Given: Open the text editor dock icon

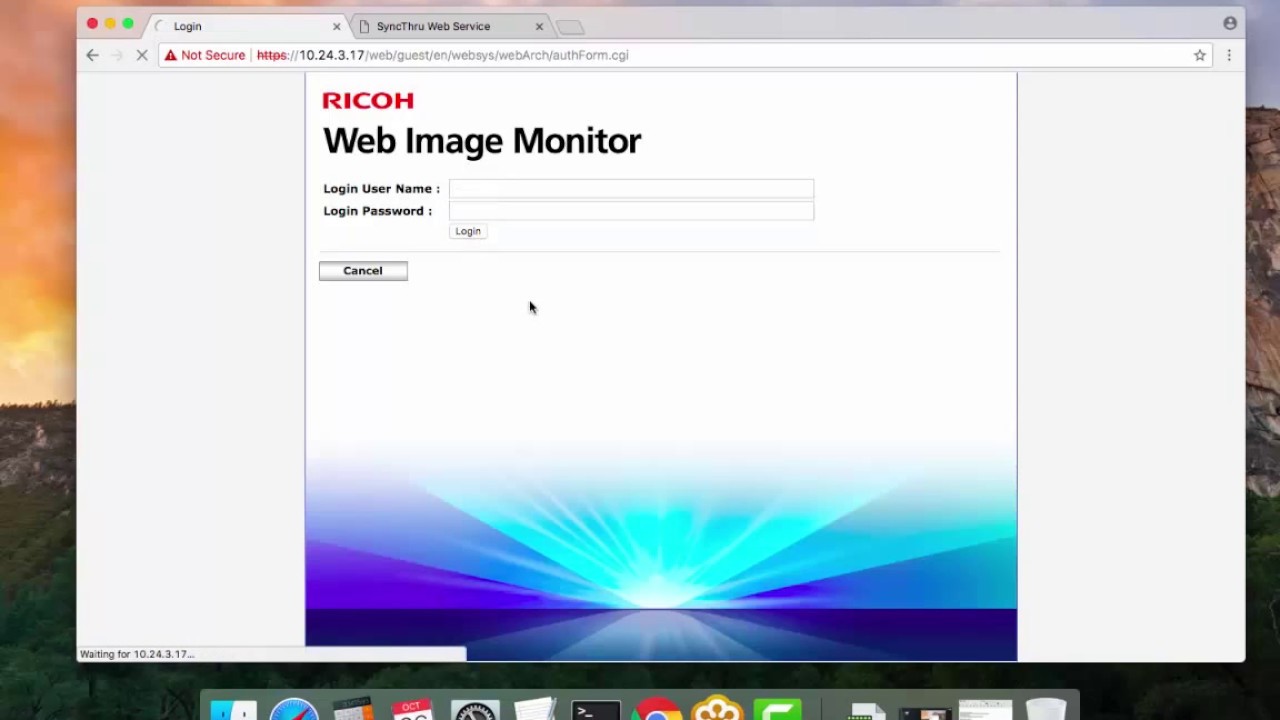Looking at the screenshot, I should pyautogui.click(x=535, y=710).
